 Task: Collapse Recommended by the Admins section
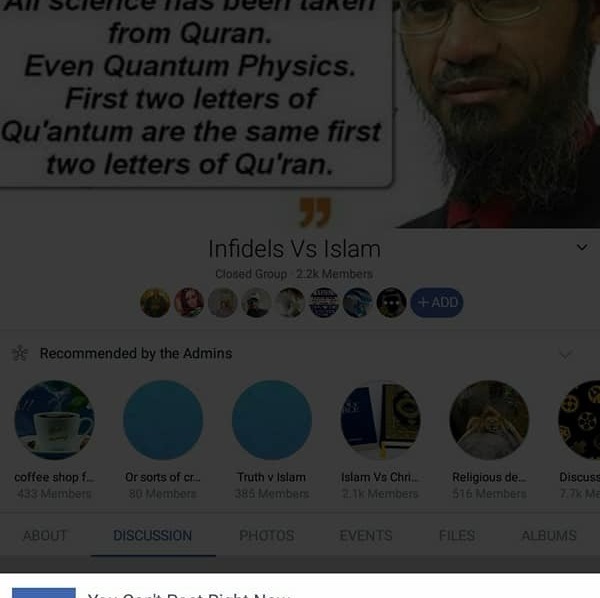click(x=566, y=354)
